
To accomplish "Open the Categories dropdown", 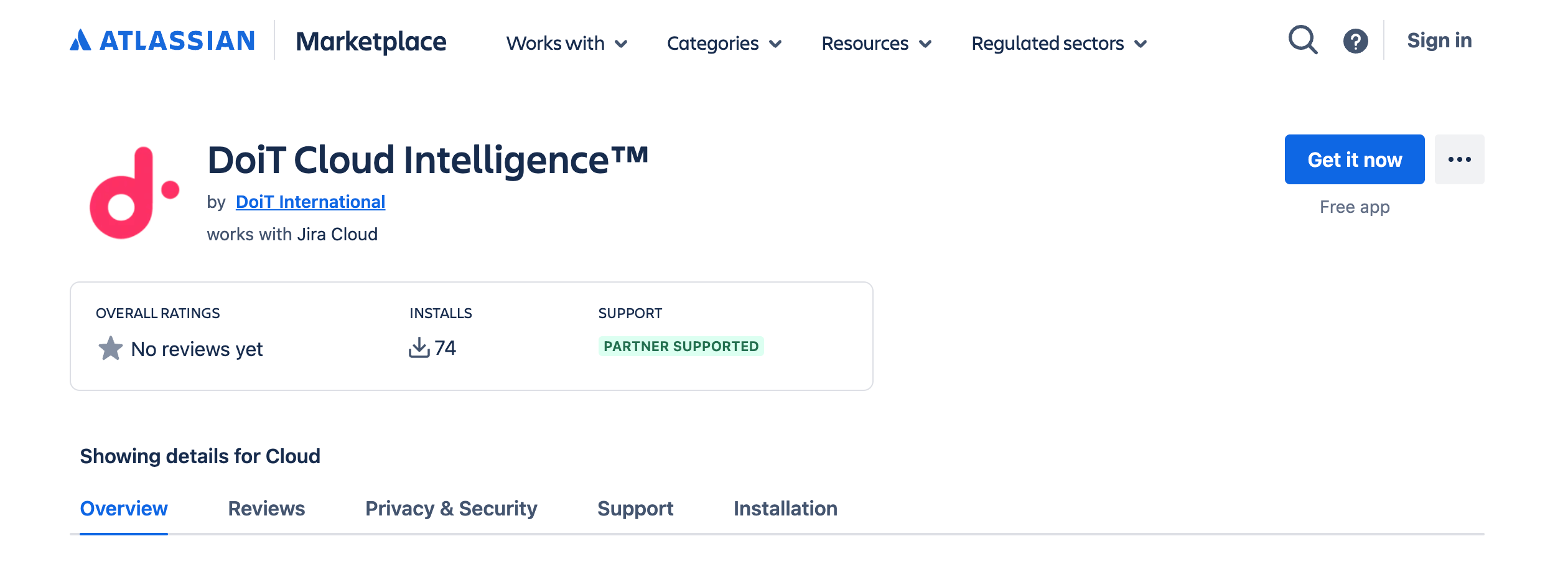I will pos(723,43).
